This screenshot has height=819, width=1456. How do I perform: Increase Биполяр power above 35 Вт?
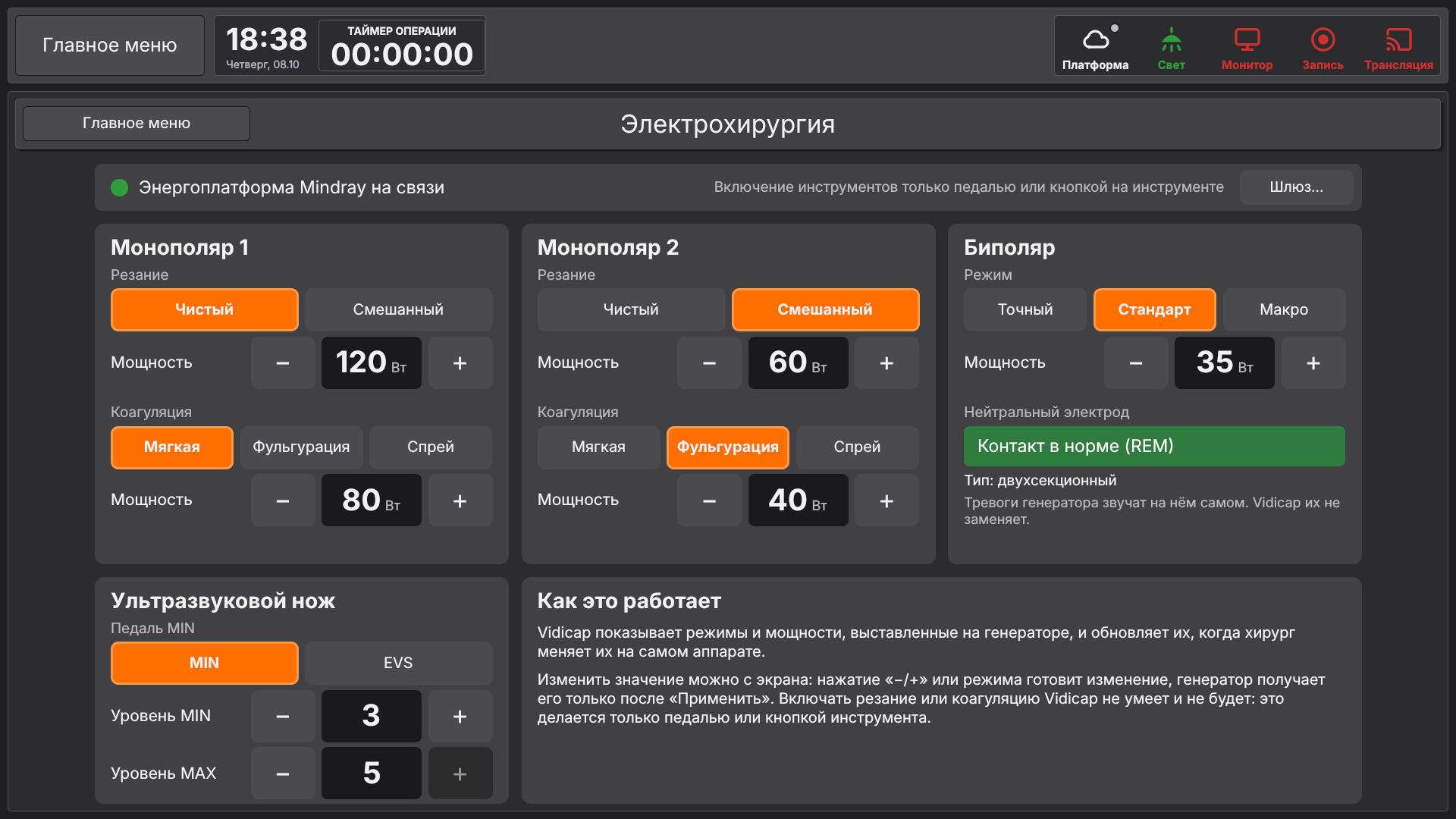coord(1313,363)
